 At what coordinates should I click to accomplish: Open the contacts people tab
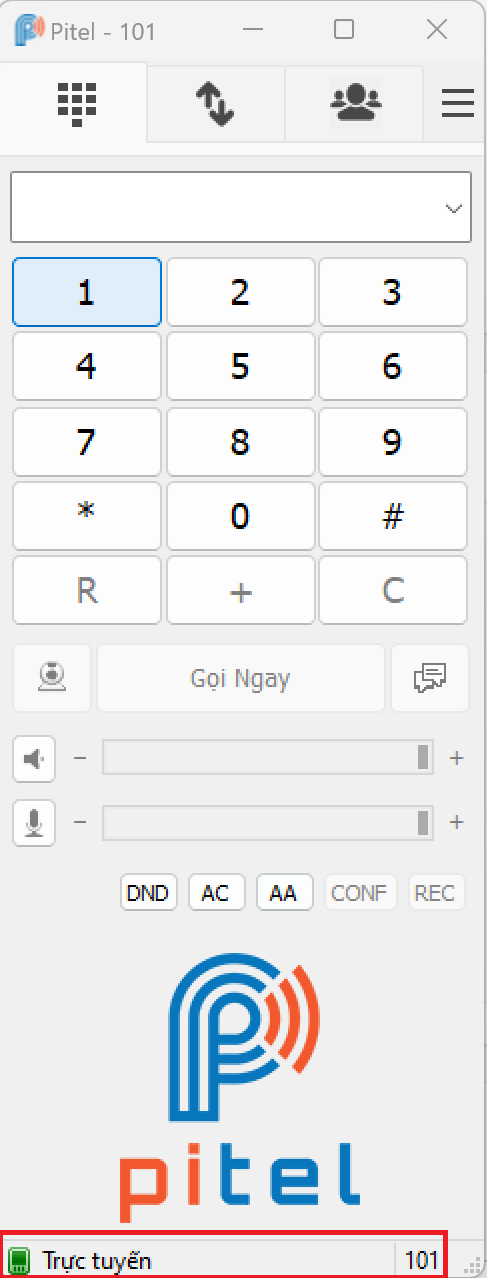tap(355, 103)
